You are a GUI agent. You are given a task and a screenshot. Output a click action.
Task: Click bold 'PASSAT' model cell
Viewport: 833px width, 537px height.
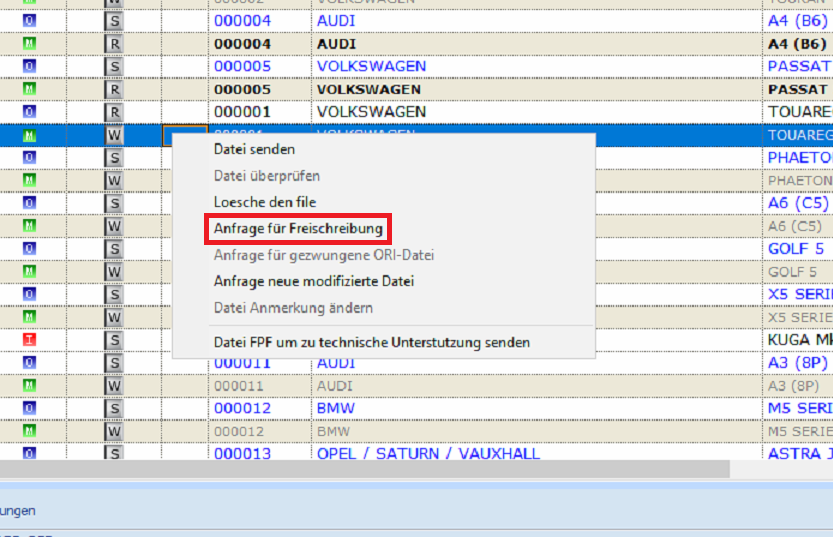[797, 89]
